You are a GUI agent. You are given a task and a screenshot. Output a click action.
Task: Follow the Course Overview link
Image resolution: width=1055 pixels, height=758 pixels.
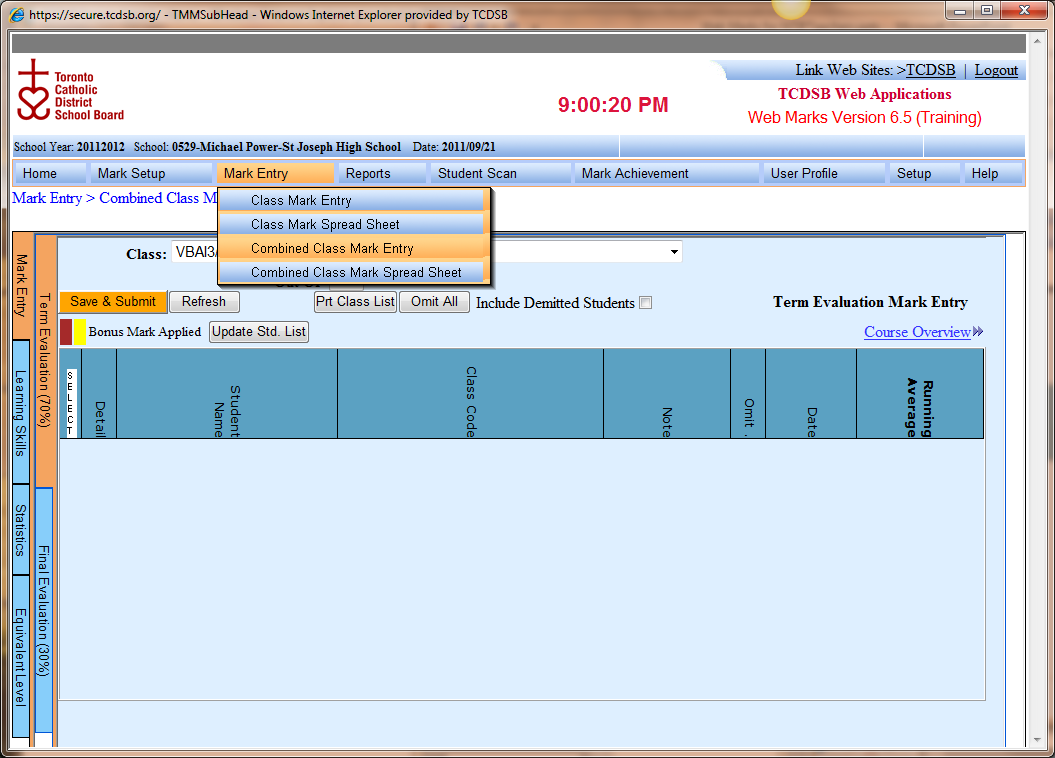pyautogui.click(x=916, y=332)
